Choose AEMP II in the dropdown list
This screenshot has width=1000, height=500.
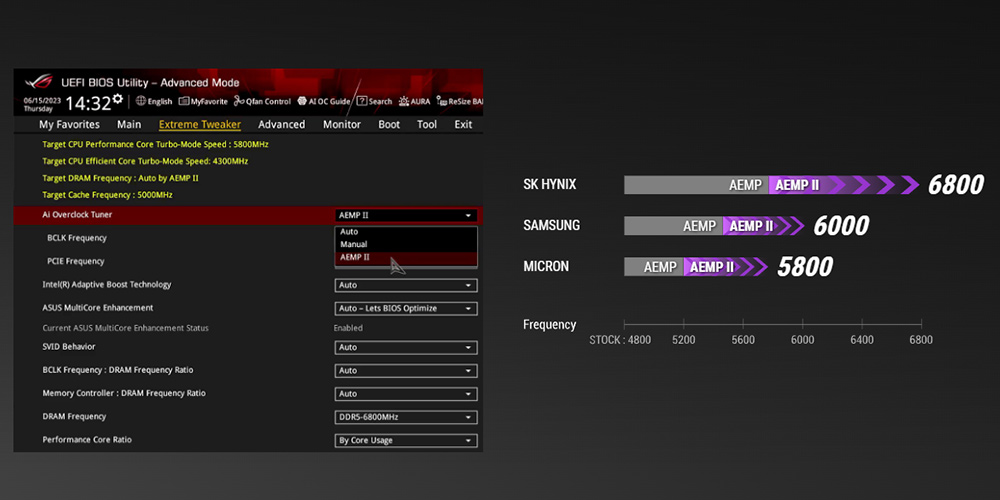point(406,258)
